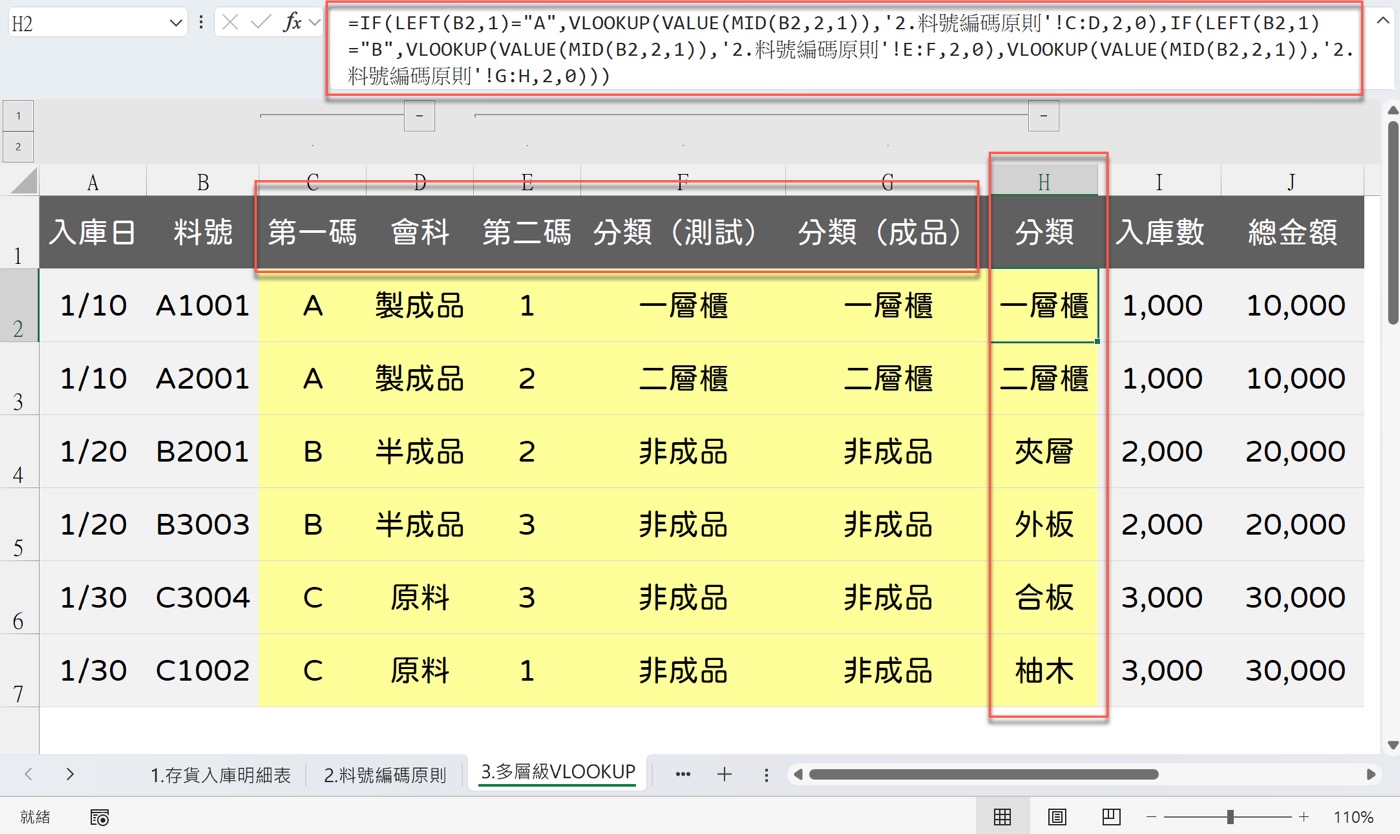Viewport: 1400px width, 834px height.
Task: Select column B header
Action: click(203, 181)
